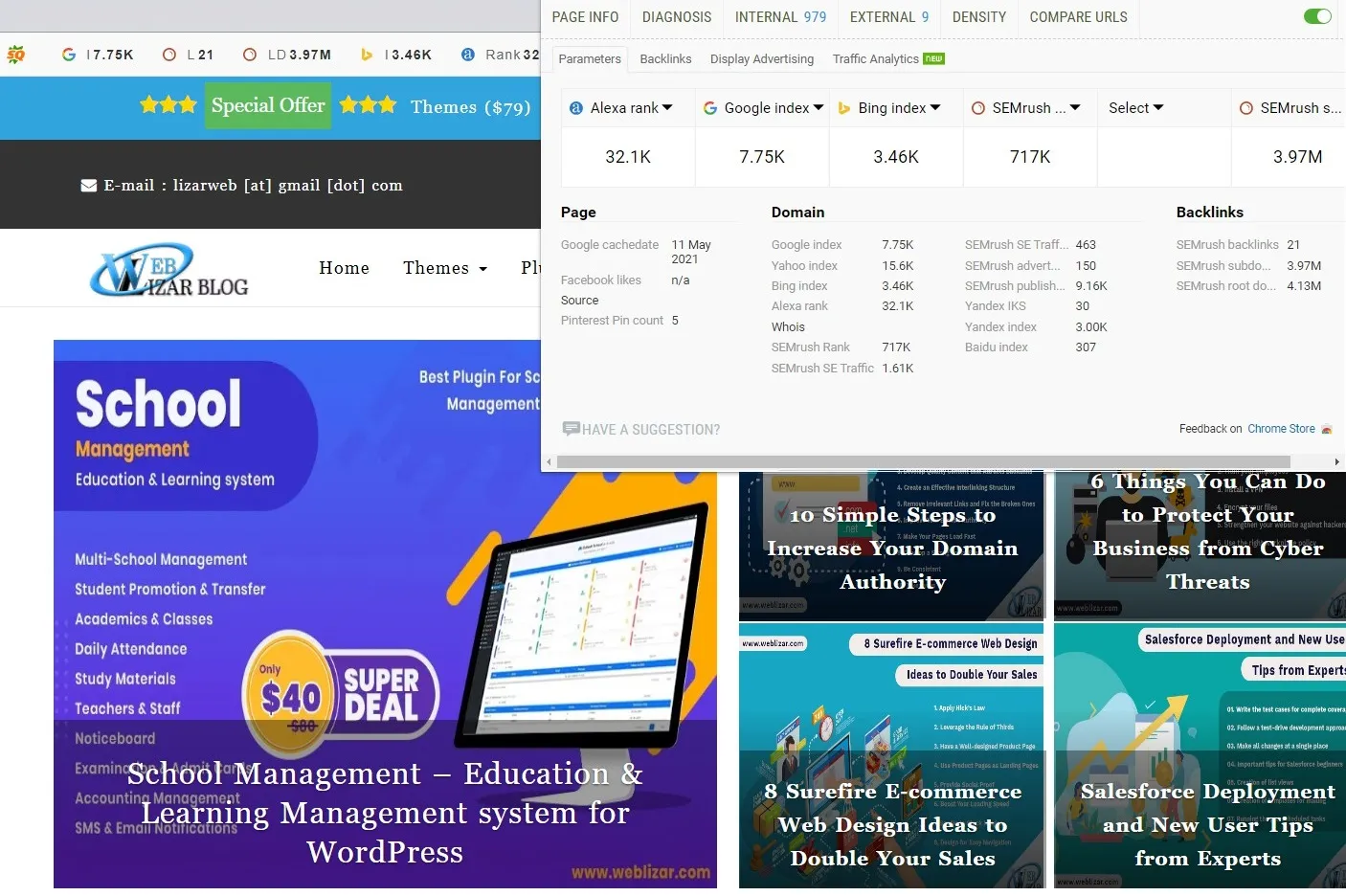Click the Bing index icon in SEO bar

coord(367,55)
